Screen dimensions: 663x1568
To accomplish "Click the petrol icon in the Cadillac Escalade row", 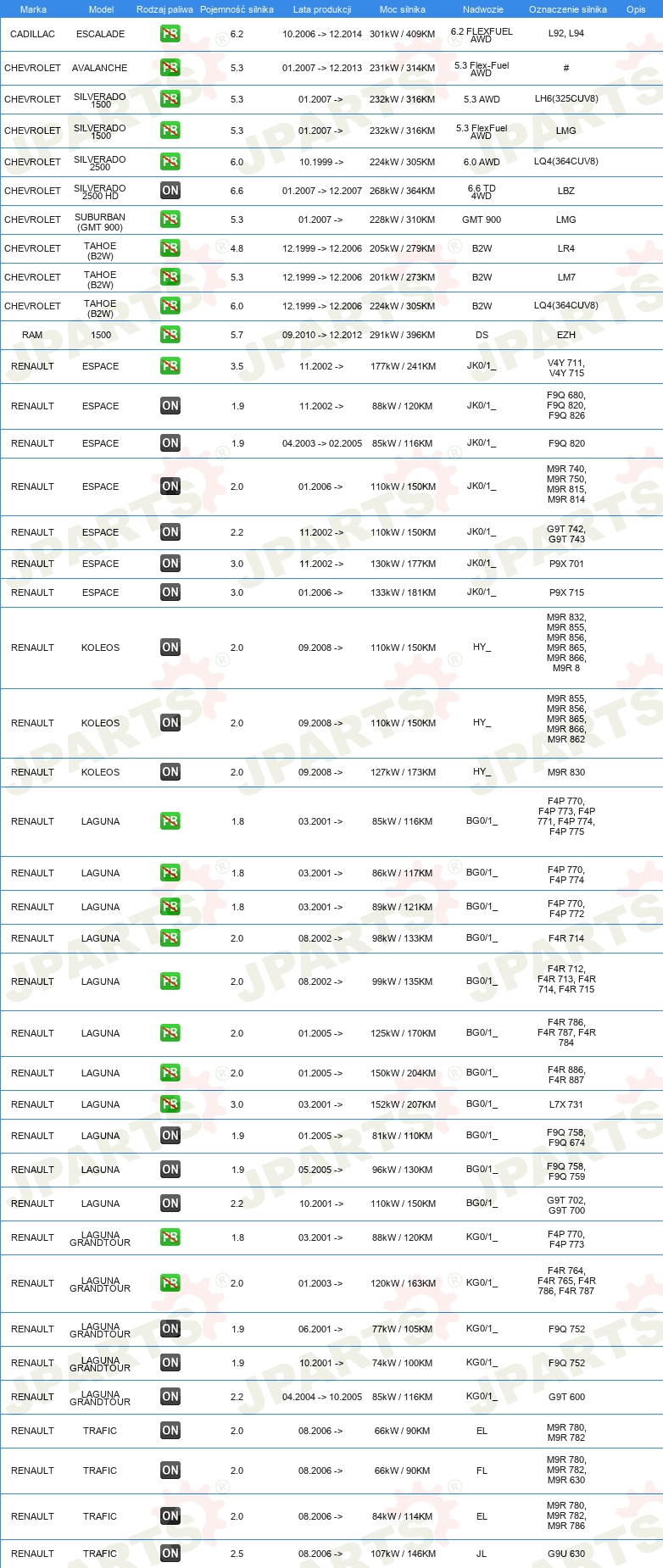I will pyautogui.click(x=170, y=34).
